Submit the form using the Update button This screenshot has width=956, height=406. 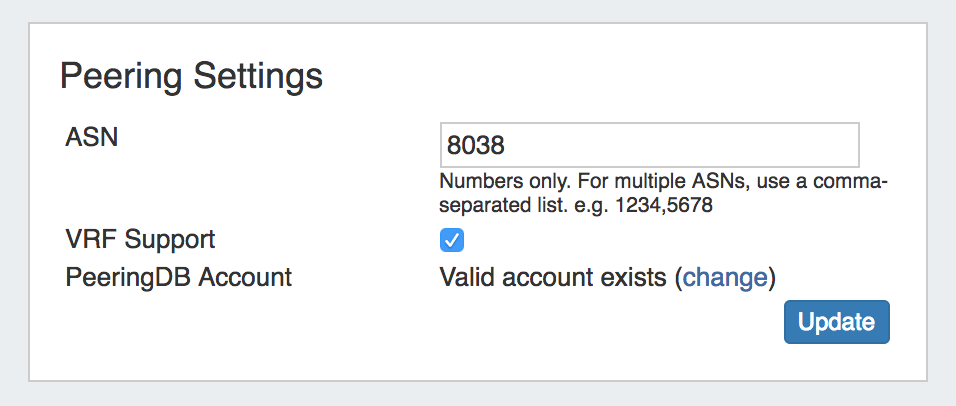836,321
